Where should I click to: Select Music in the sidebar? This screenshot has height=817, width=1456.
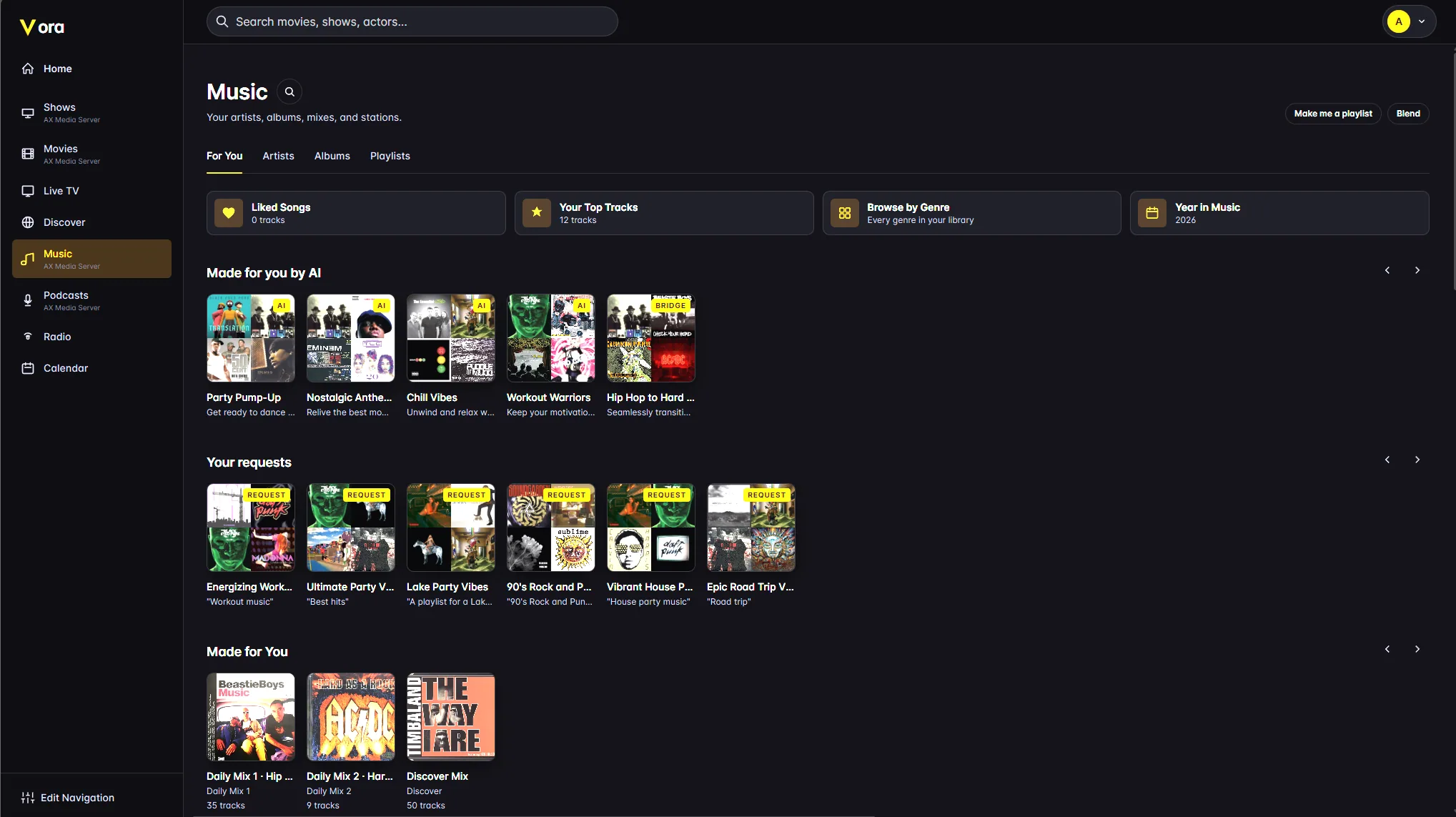[91, 259]
